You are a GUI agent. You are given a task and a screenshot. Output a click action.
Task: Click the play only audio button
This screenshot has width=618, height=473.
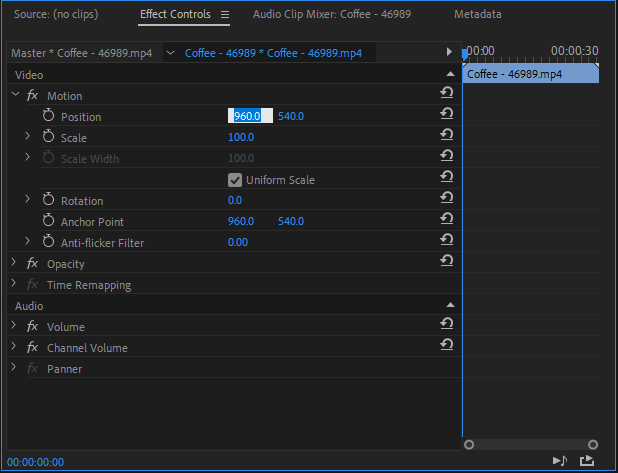point(560,460)
